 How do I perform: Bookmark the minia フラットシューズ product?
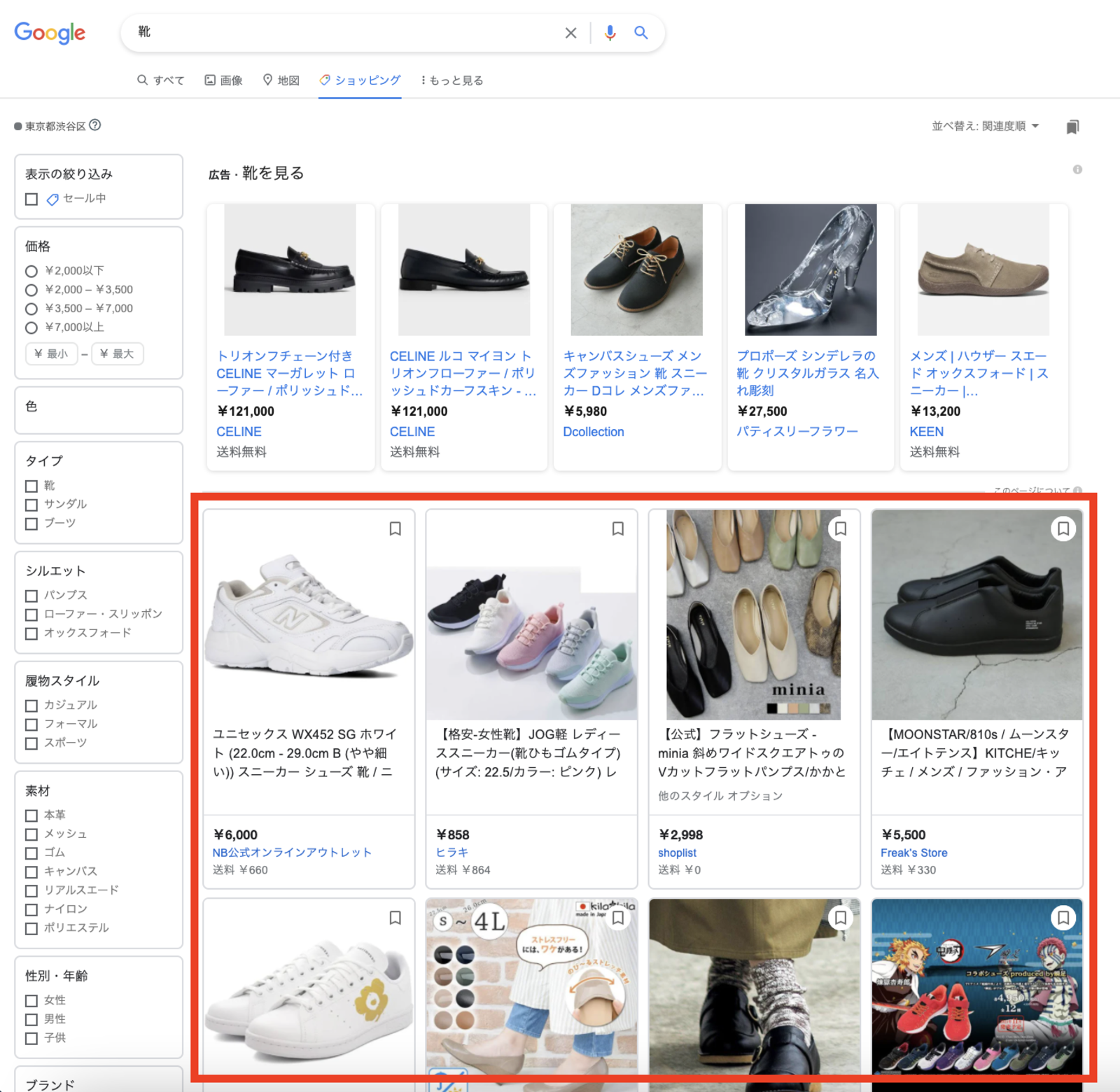click(840, 528)
